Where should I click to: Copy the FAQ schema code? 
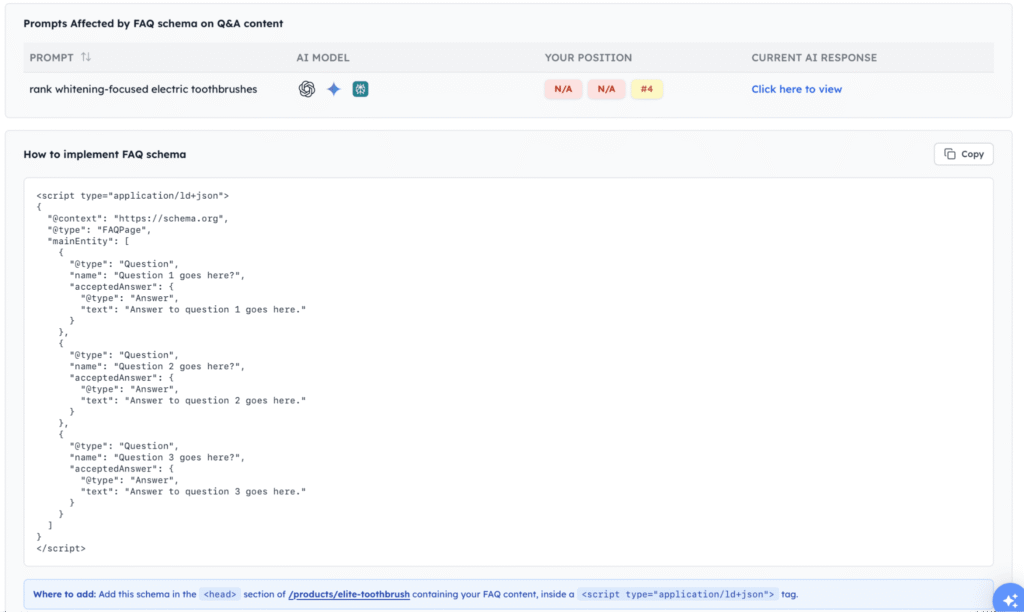[x=963, y=154]
